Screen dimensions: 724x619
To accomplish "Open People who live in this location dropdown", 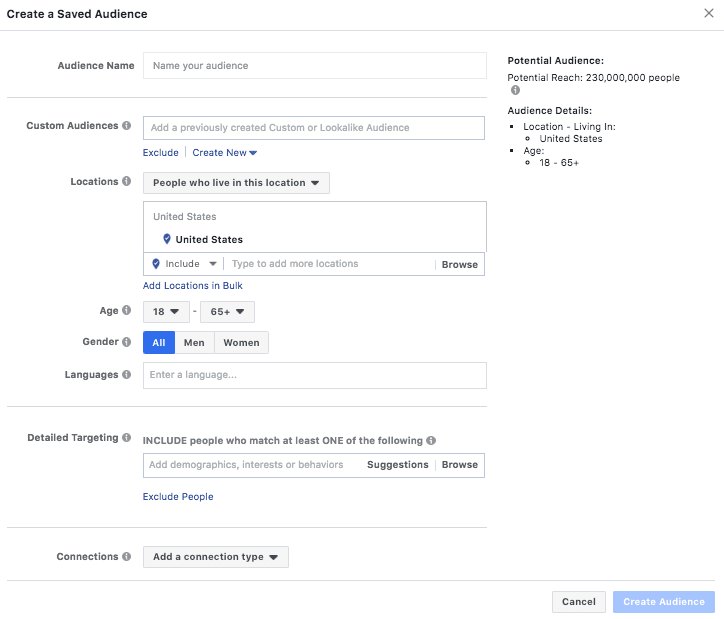I will [236, 183].
